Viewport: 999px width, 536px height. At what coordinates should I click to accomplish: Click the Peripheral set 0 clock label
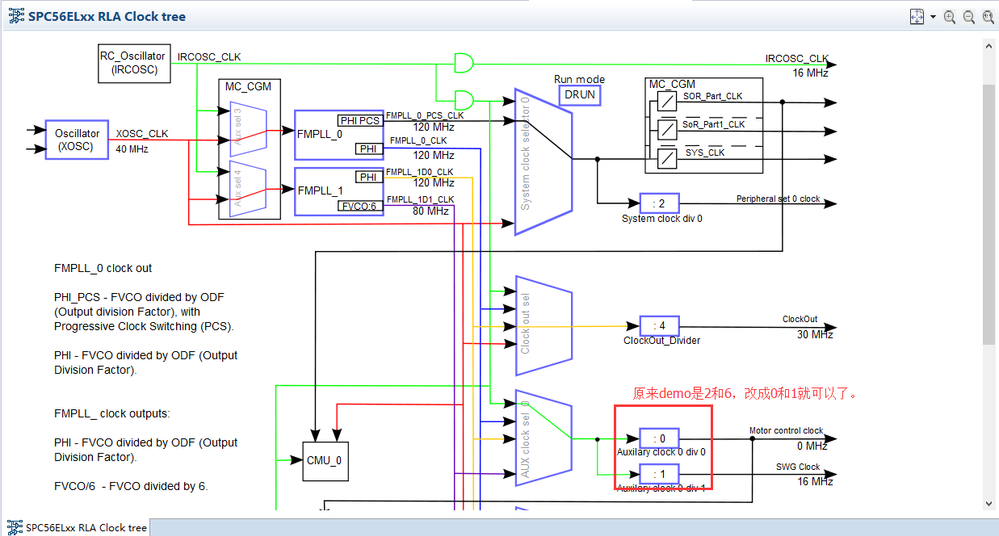click(x=778, y=199)
